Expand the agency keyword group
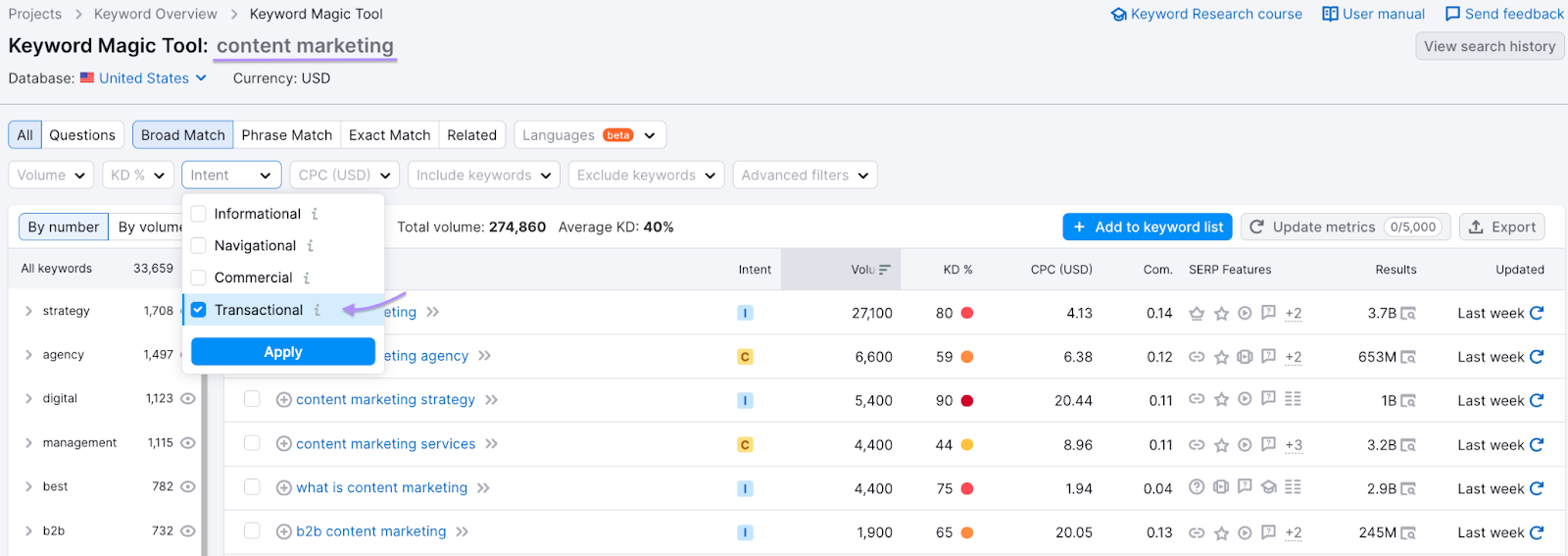 pyautogui.click(x=28, y=355)
